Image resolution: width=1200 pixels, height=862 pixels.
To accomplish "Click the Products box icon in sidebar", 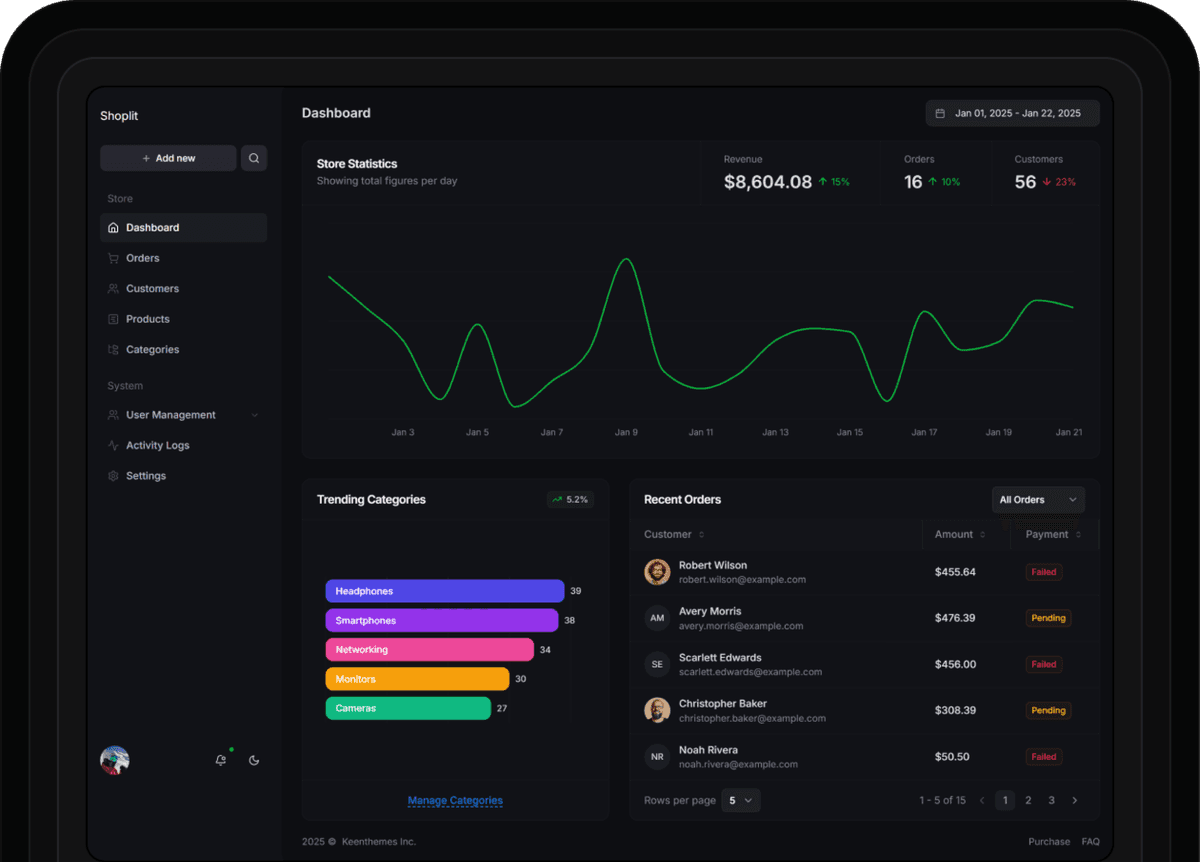I will [113, 319].
